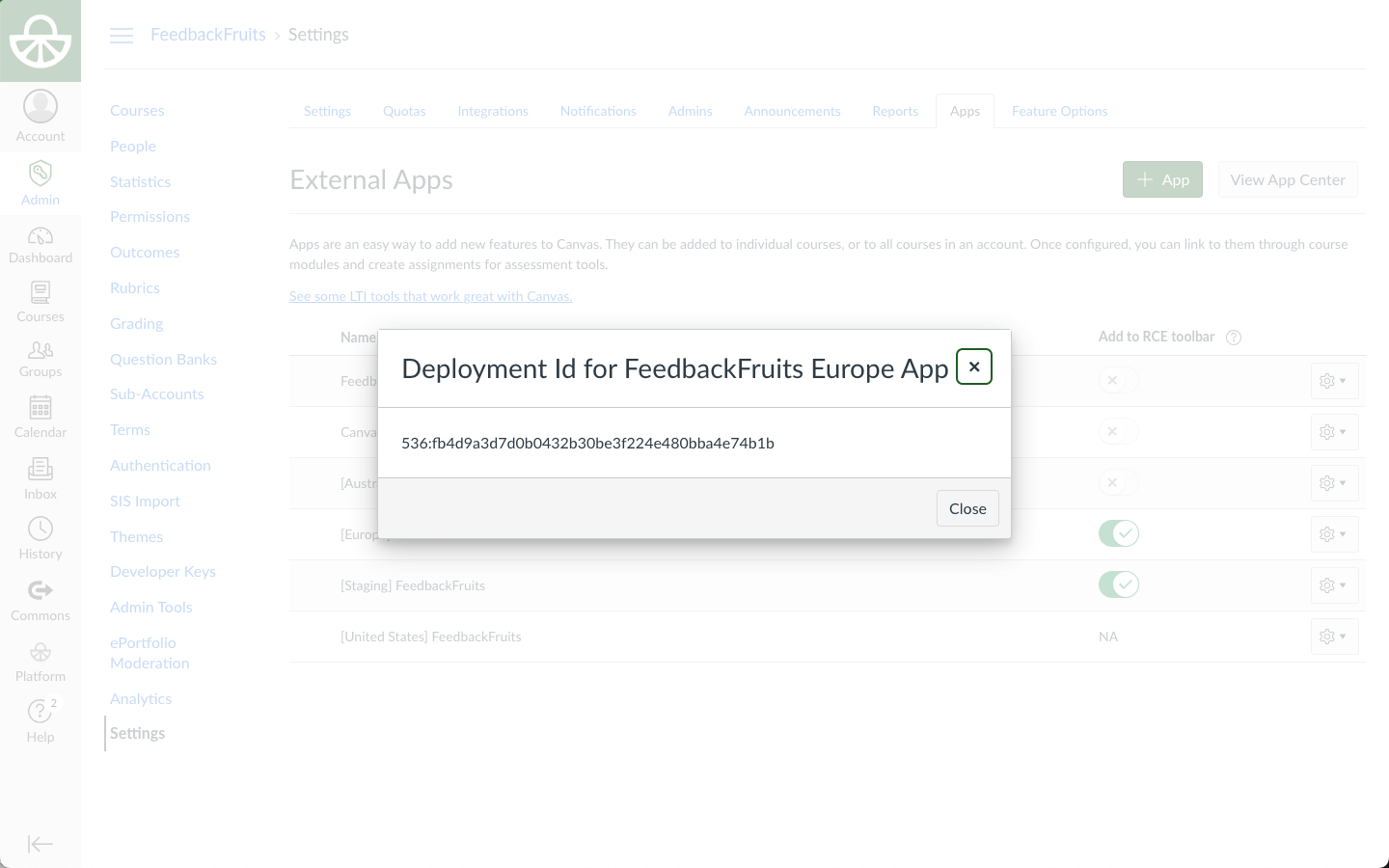
Task: Open LTI tools that work great link
Action: coord(431,296)
